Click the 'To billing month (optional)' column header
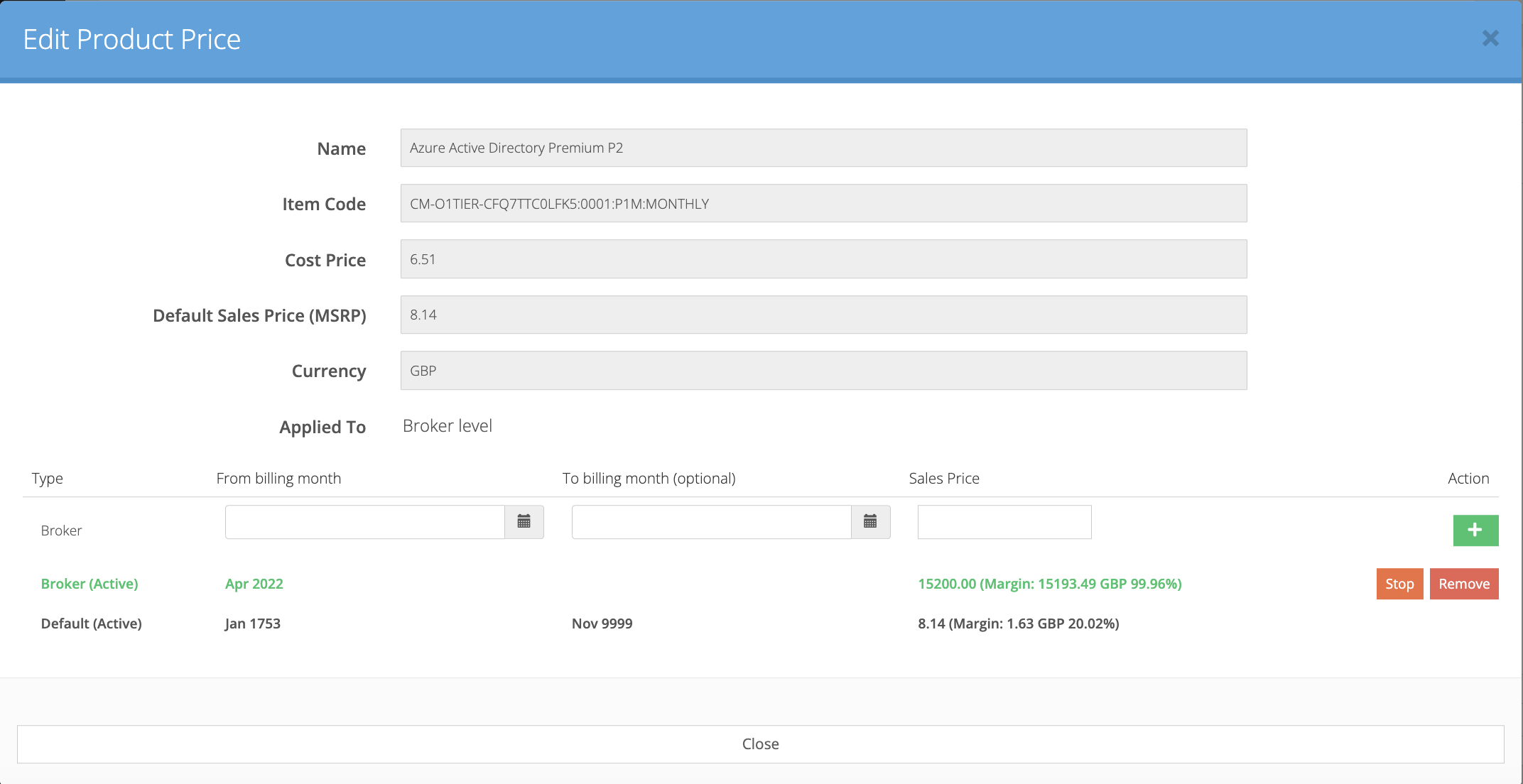The height and width of the screenshot is (784, 1523). (649, 478)
